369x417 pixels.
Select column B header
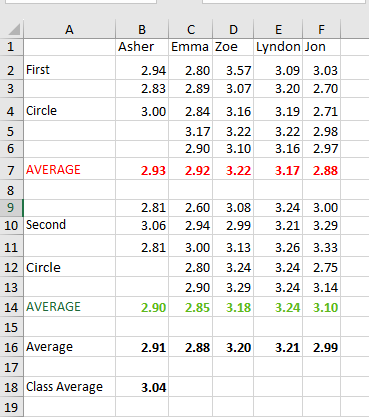(x=142, y=30)
